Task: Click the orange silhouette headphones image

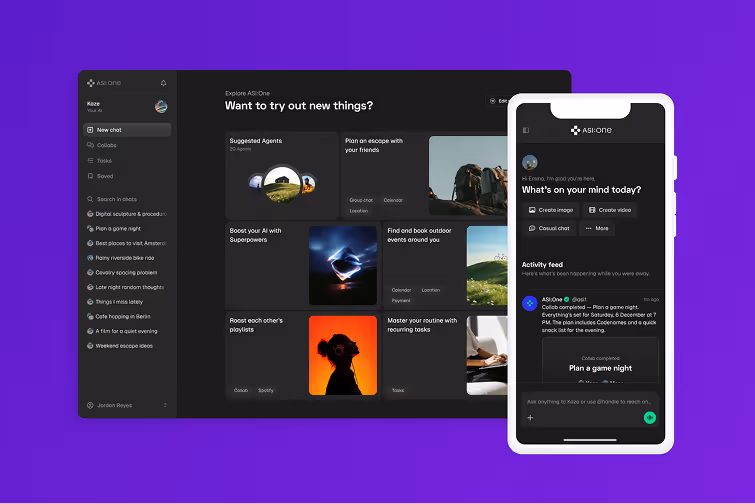Action: 343,355
